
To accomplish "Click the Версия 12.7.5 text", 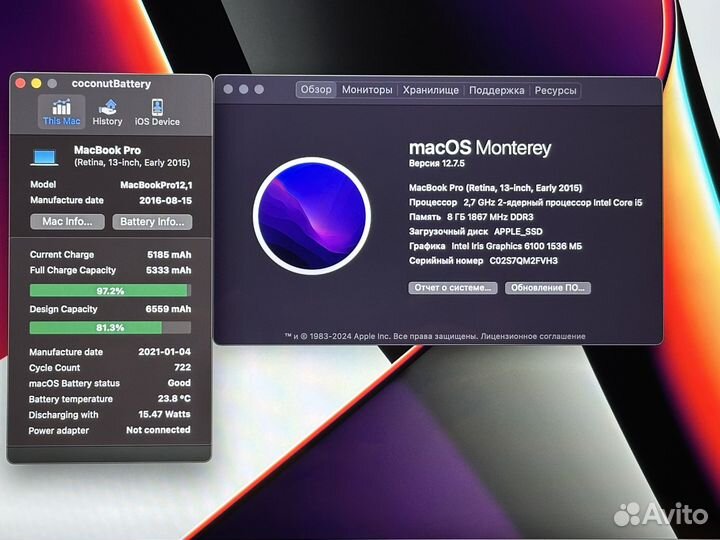I will (437, 163).
